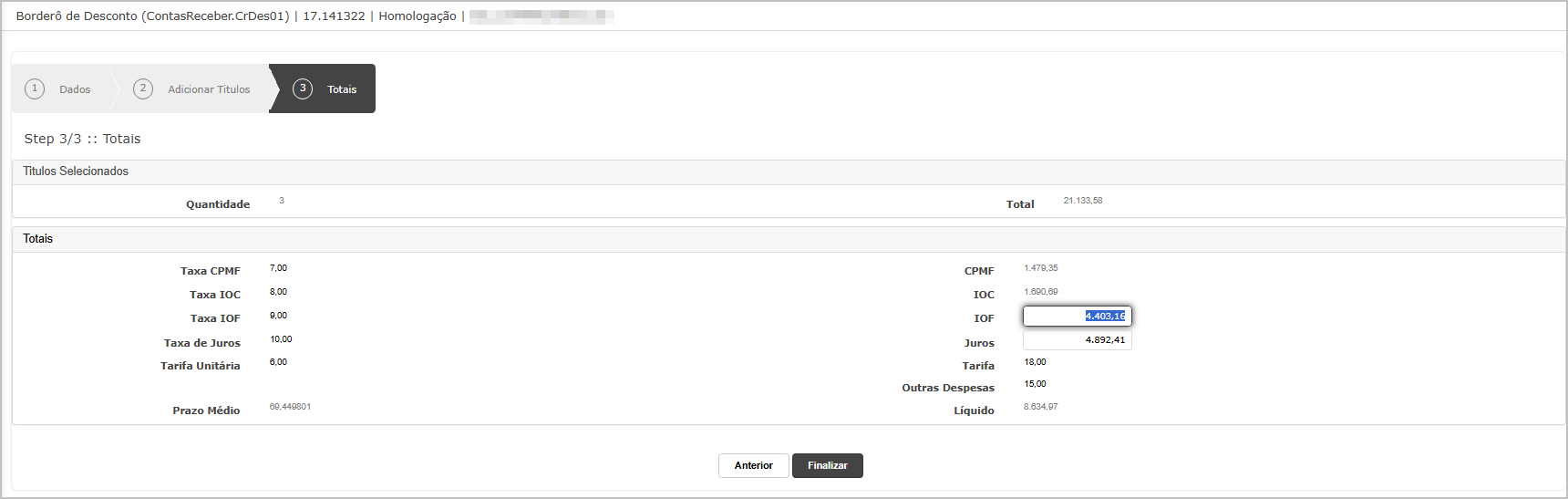Click the IOC value 1.690,69

click(x=1041, y=292)
